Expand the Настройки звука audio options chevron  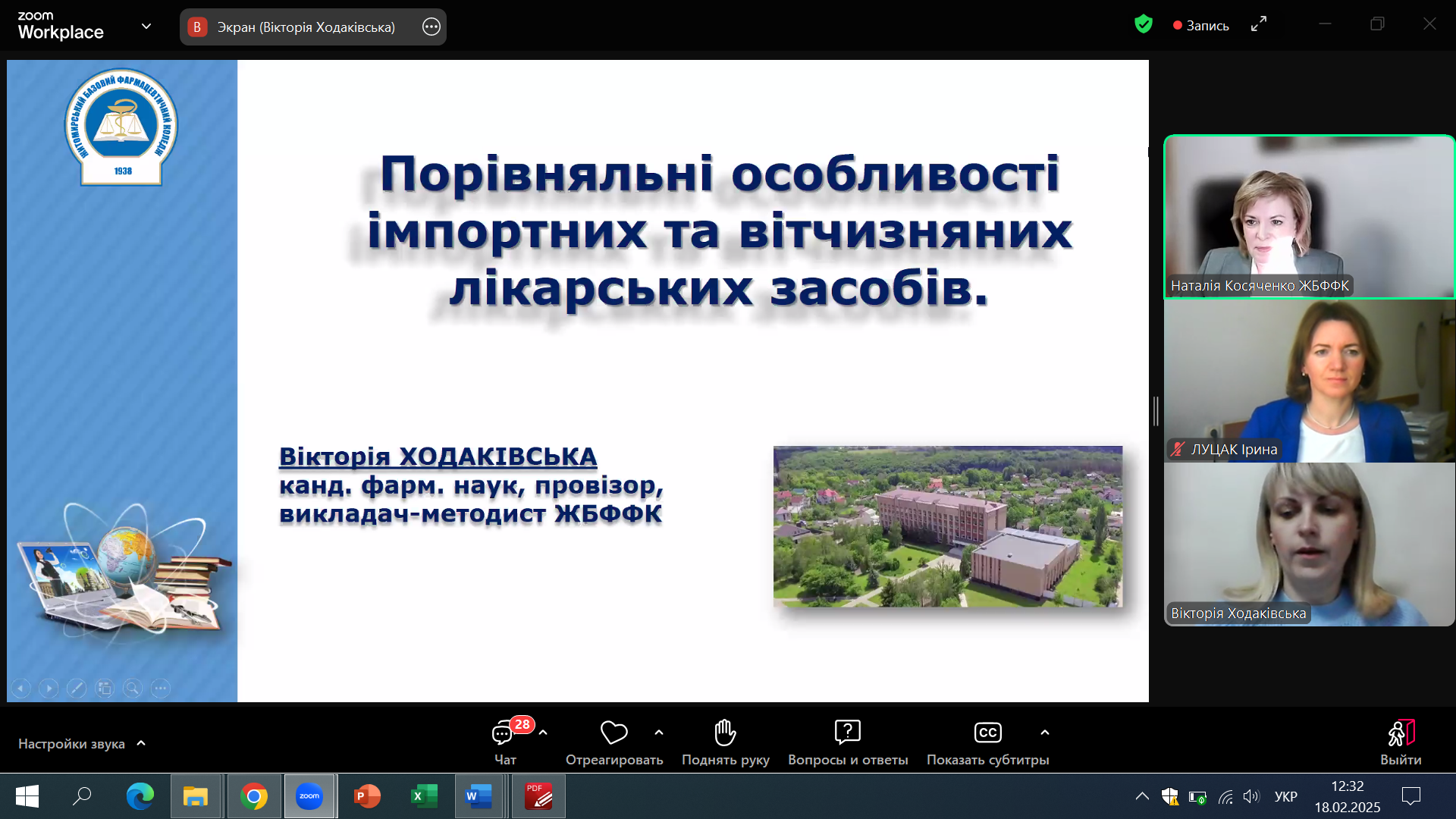[x=141, y=744]
